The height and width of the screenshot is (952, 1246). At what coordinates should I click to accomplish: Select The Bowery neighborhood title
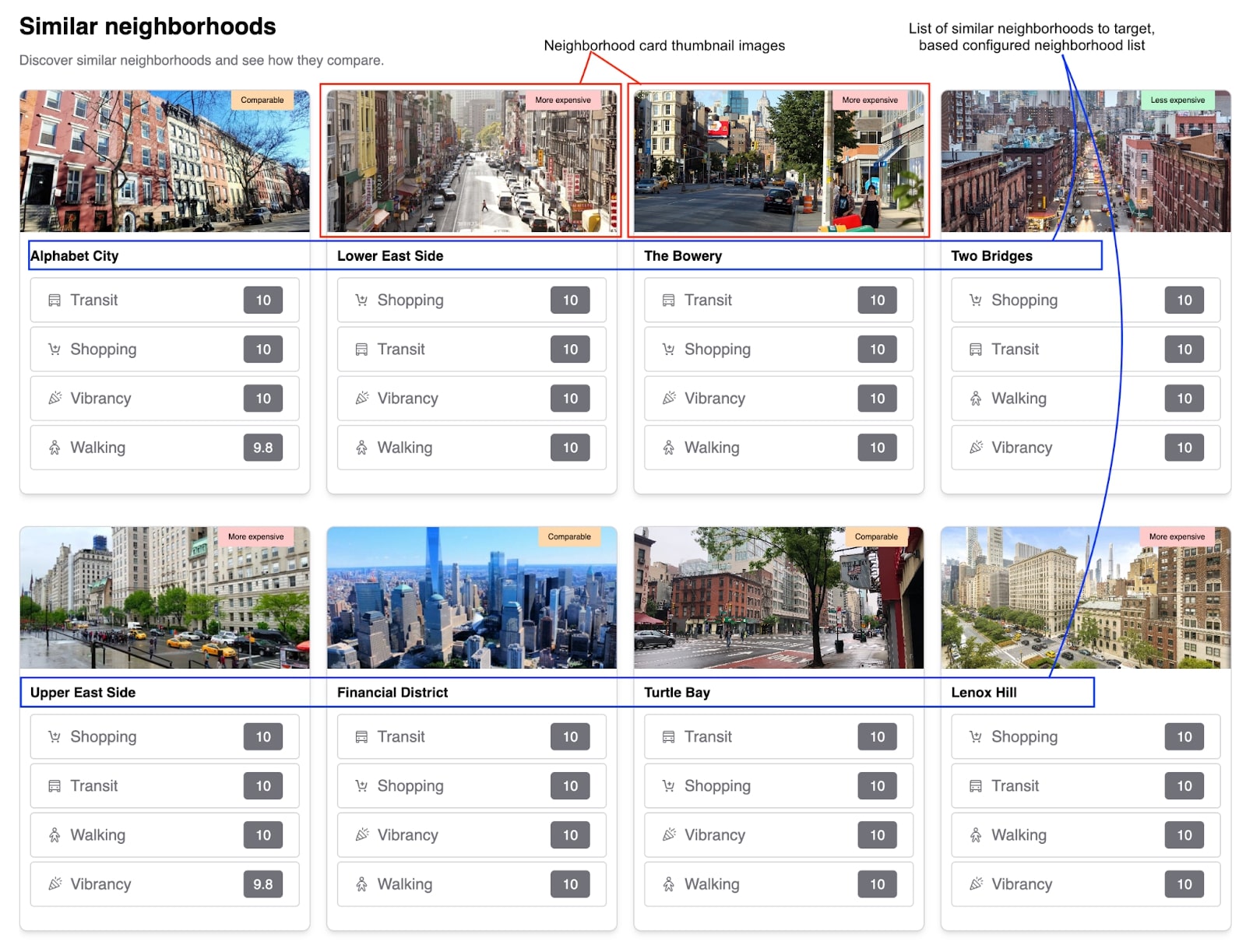(x=683, y=256)
